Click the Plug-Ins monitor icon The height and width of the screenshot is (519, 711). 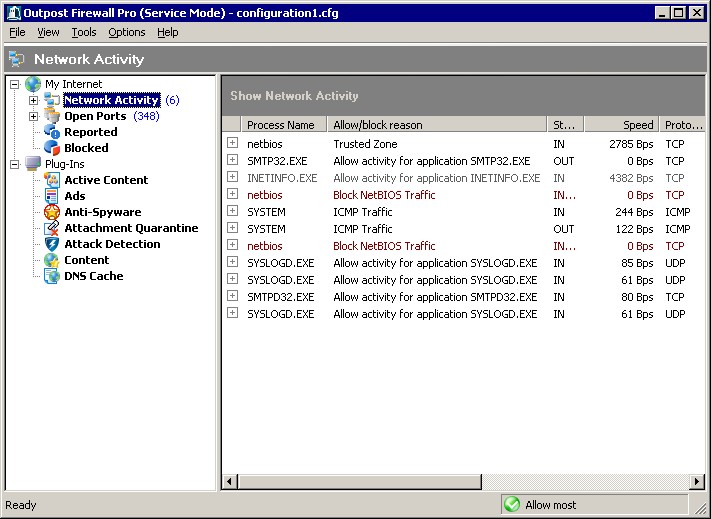[x=33, y=164]
